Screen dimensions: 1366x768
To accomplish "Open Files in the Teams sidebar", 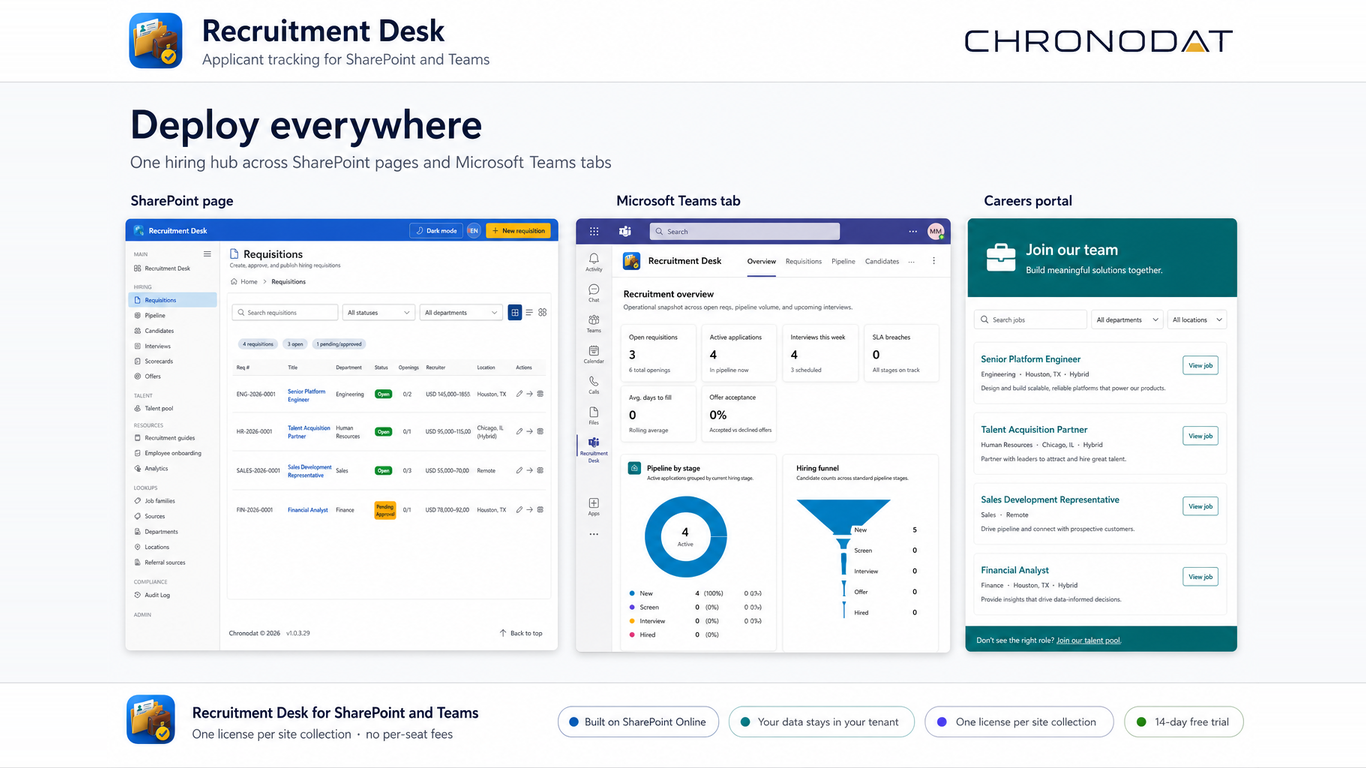I will (594, 415).
